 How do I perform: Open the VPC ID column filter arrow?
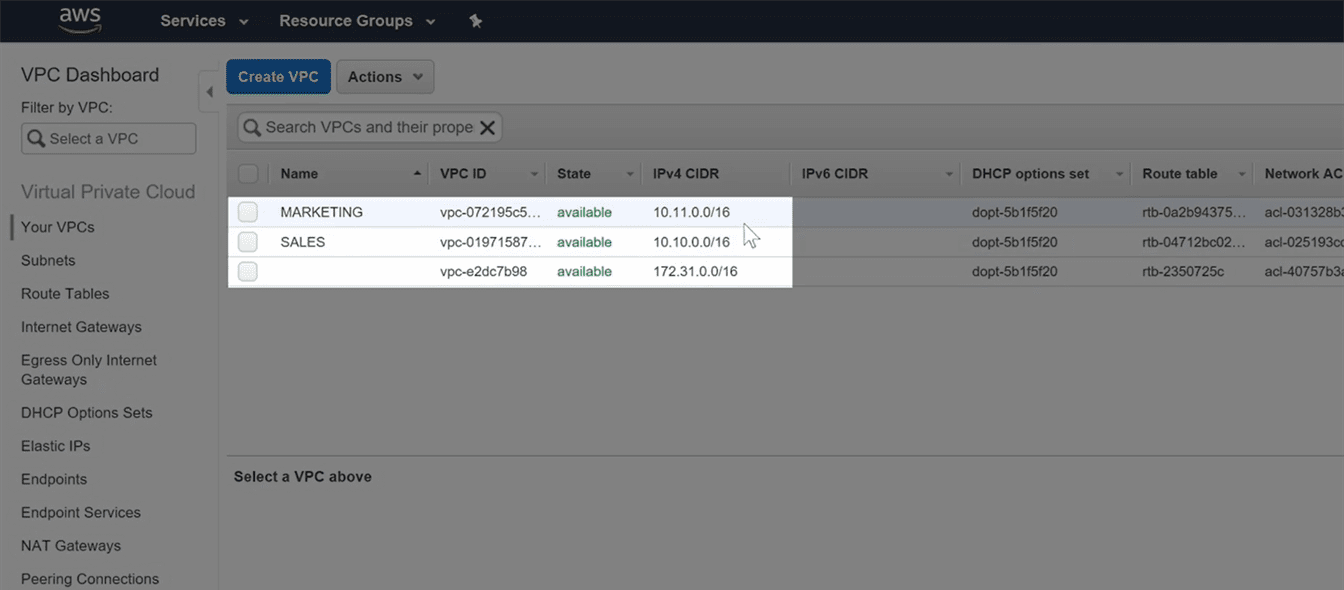[535, 174]
